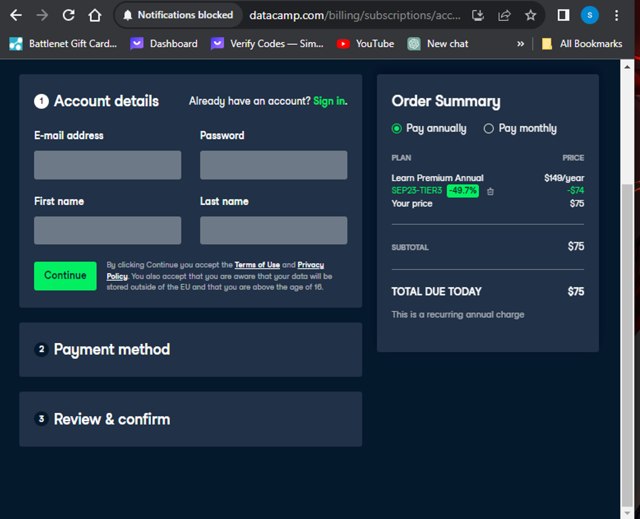Open the browser home page
Viewport: 640px width, 519px height.
coord(95,16)
